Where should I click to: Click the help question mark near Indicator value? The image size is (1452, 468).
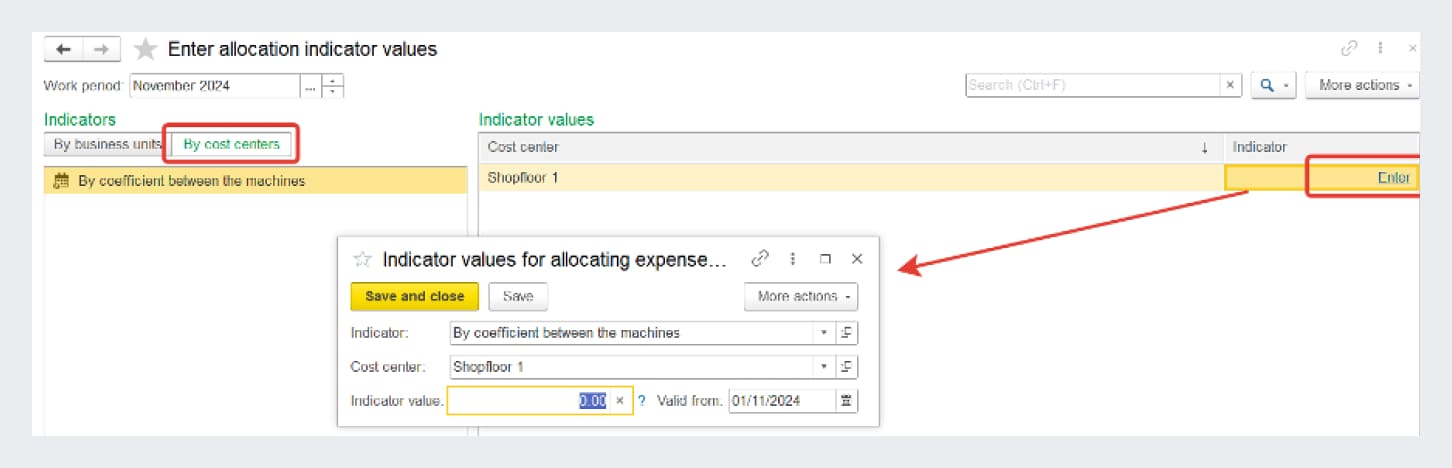642,401
